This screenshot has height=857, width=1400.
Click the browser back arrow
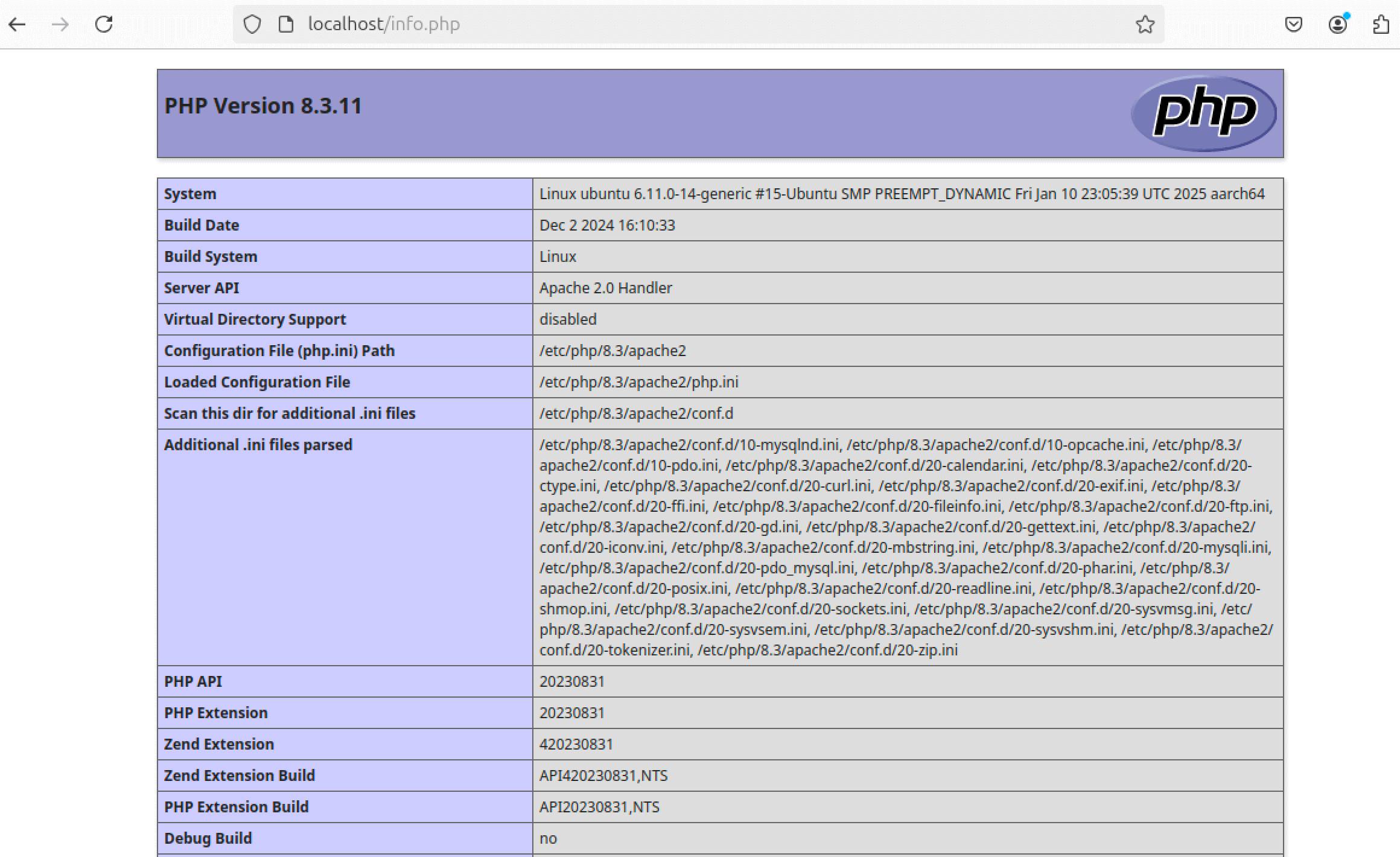pos(17,24)
